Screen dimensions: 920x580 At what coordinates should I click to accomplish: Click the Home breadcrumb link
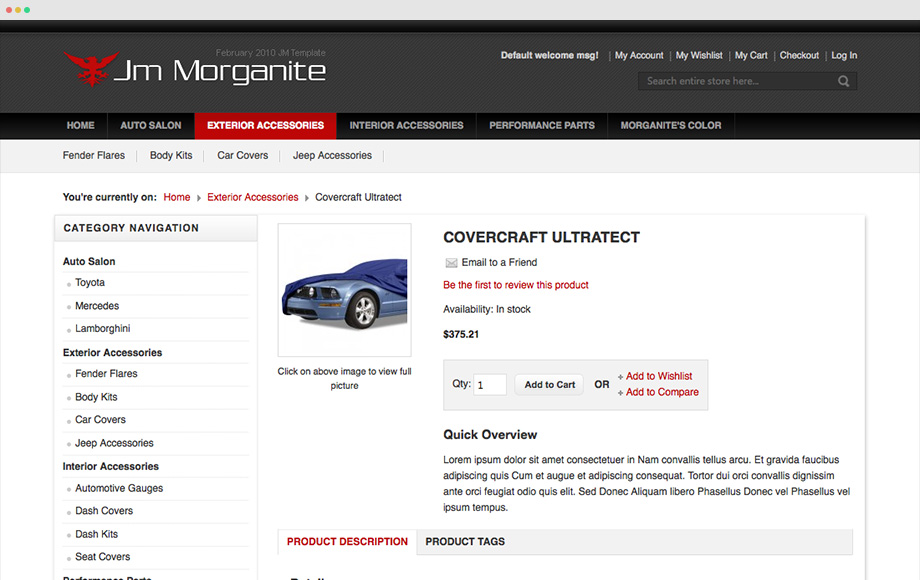coord(177,197)
